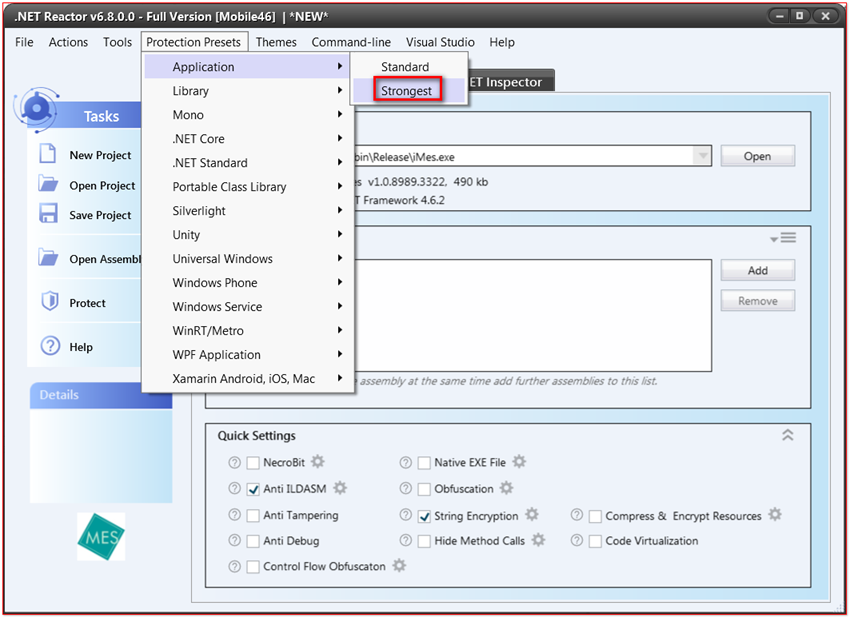
Task: Enable Control Flow Obfuscation checkbox
Action: click(x=253, y=567)
